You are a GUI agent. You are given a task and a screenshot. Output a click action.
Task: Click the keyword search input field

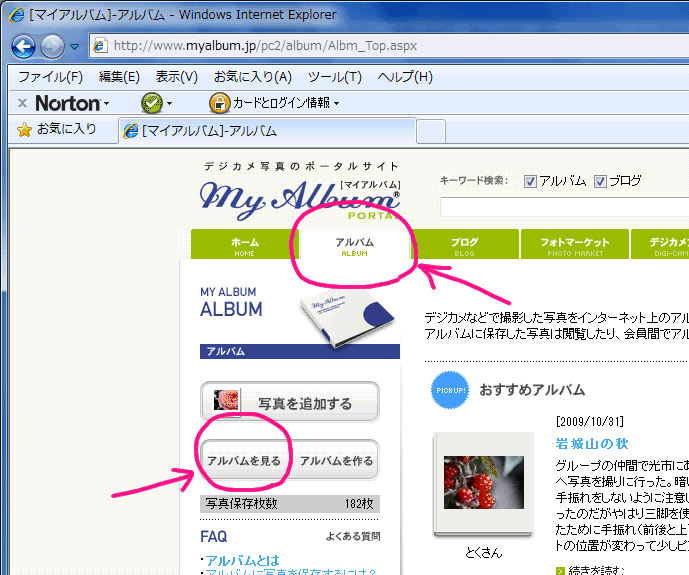pyautogui.click(x=565, y=207)
